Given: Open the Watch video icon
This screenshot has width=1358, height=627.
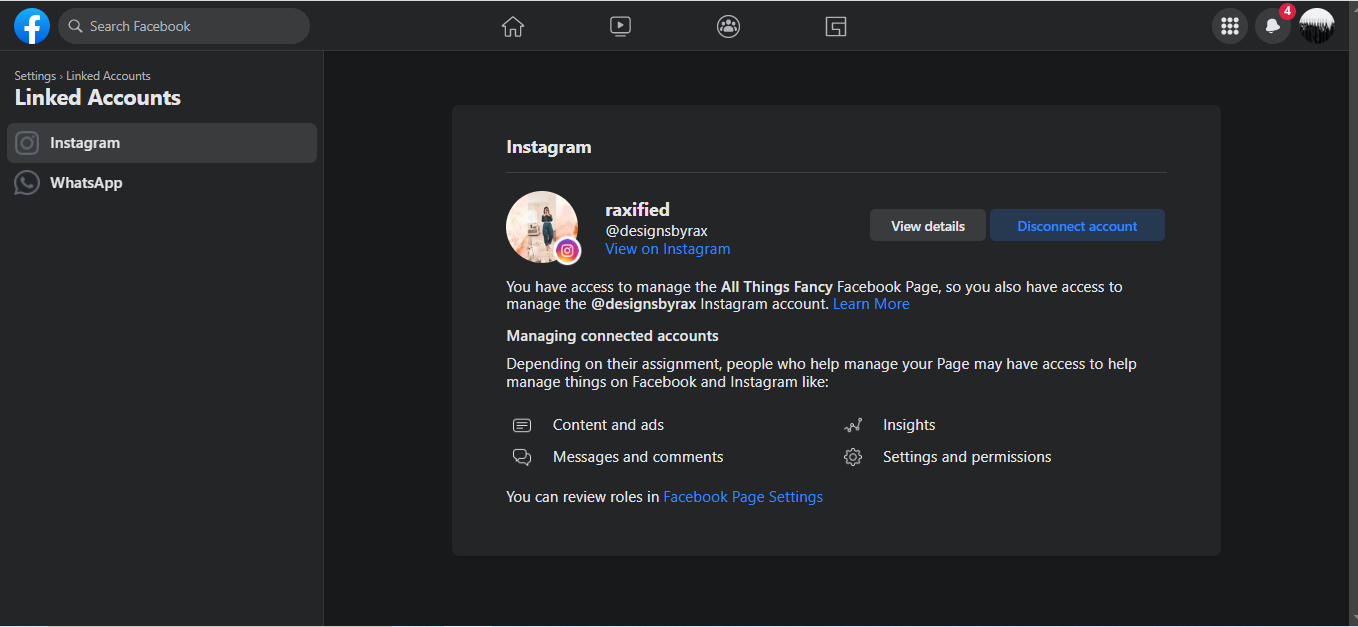Looking at the screenshot, I should (620, 27).
